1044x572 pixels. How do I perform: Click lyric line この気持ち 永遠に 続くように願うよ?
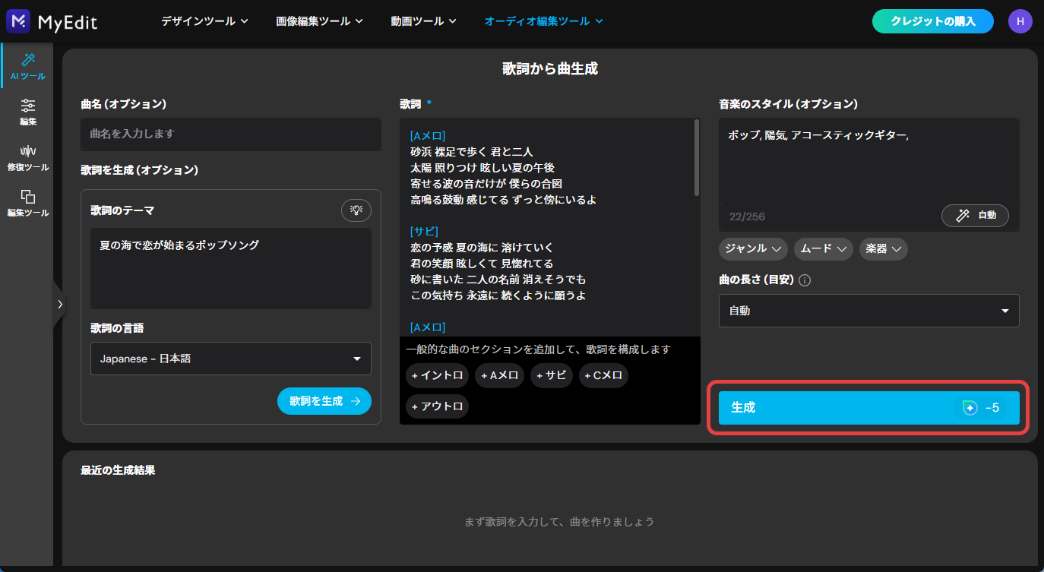tap(498, 296)
